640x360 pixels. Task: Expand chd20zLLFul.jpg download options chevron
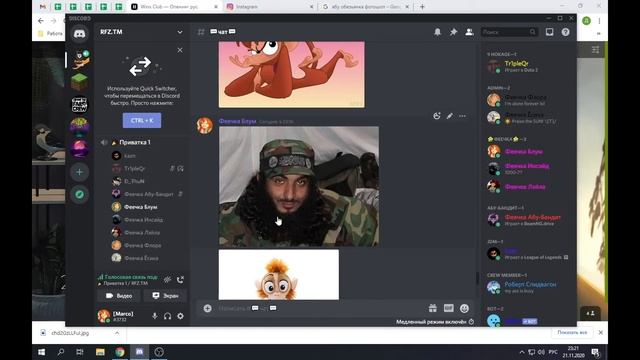pos(117,333)
